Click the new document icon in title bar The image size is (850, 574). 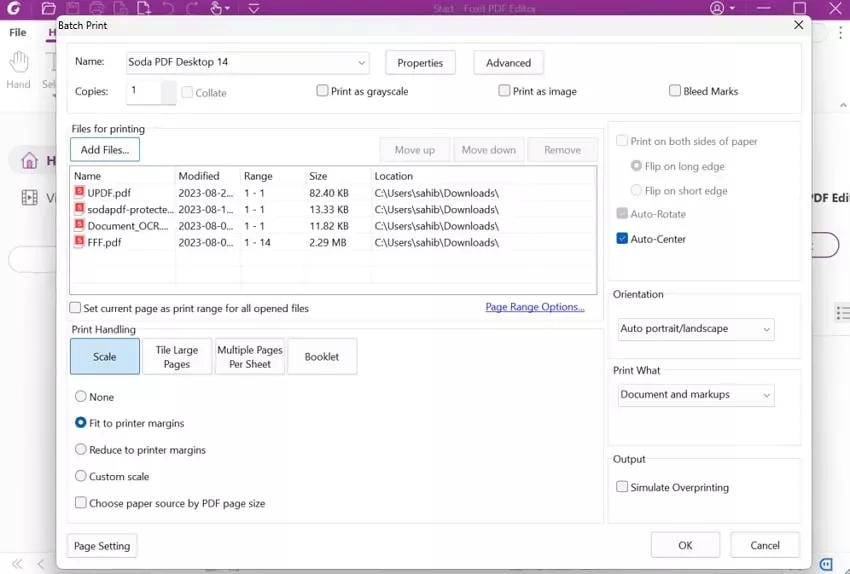tap(144, 8)
